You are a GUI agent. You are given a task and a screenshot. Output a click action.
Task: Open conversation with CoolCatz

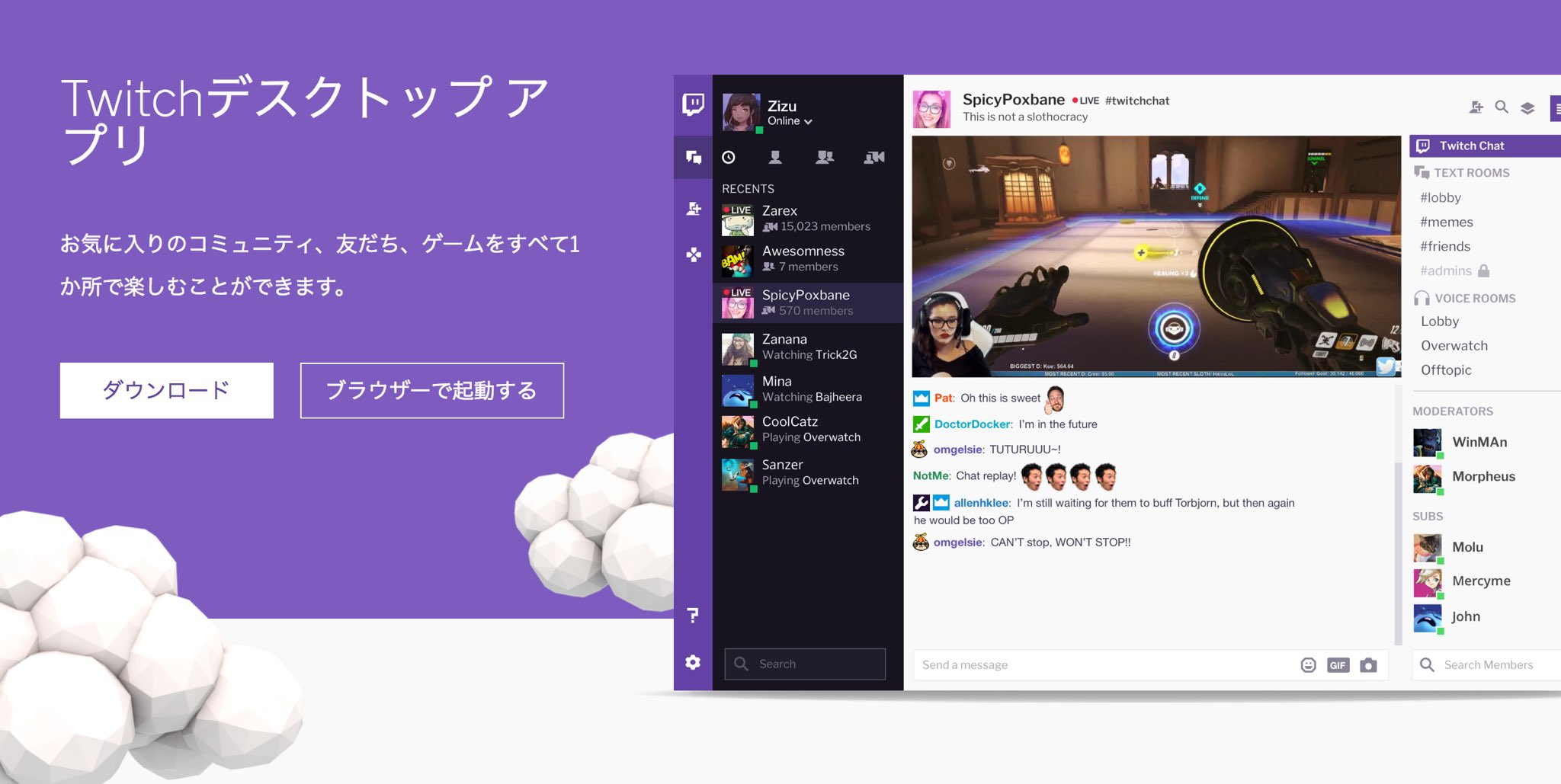(x=808, y=429)
